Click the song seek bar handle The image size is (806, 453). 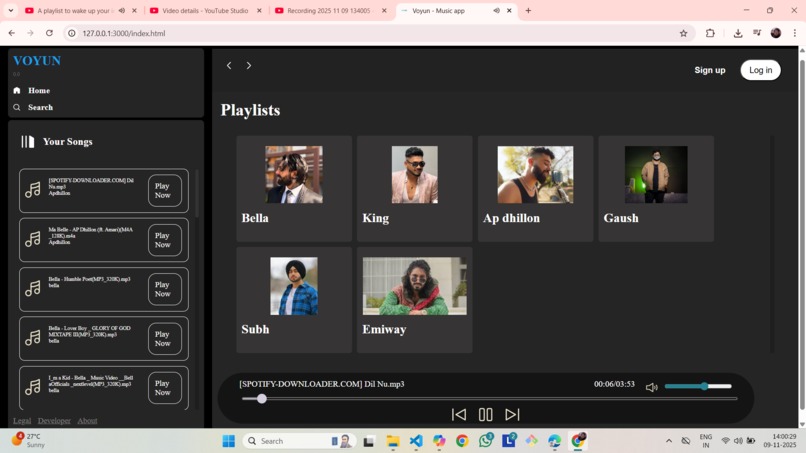(x=262, y=398)
